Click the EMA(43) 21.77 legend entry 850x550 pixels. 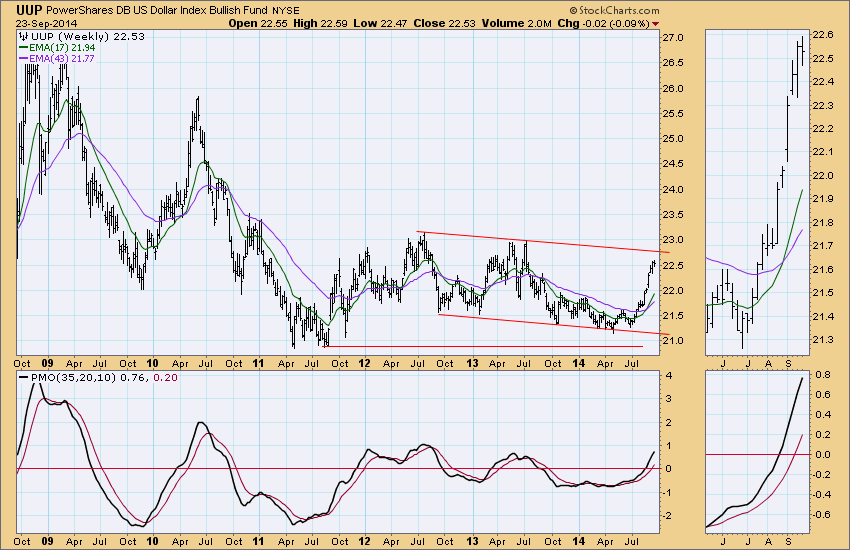coord(62,58)
